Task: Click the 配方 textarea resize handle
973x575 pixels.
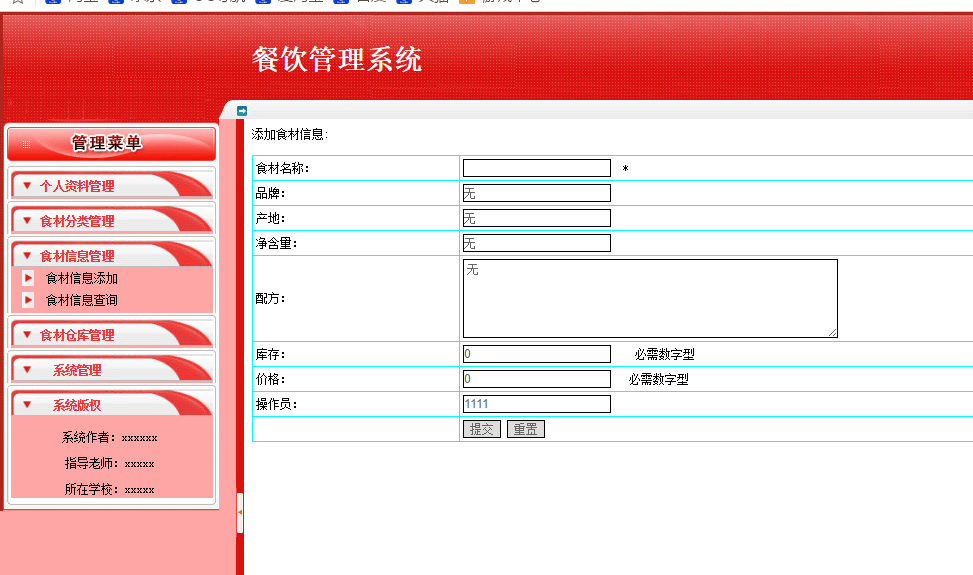Action: [832, 332]
